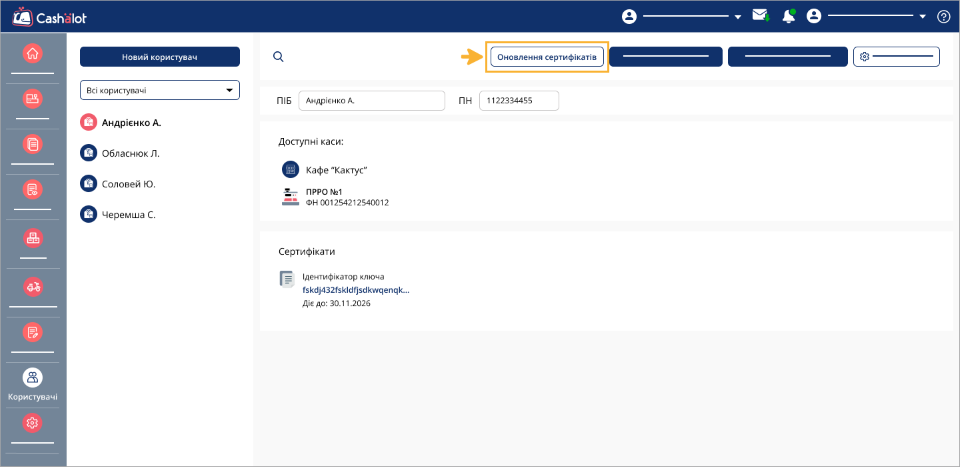Click the avatar icon beside Обласнюк Л.
This screenshot has width=960, height=467.
pos(88,153)
